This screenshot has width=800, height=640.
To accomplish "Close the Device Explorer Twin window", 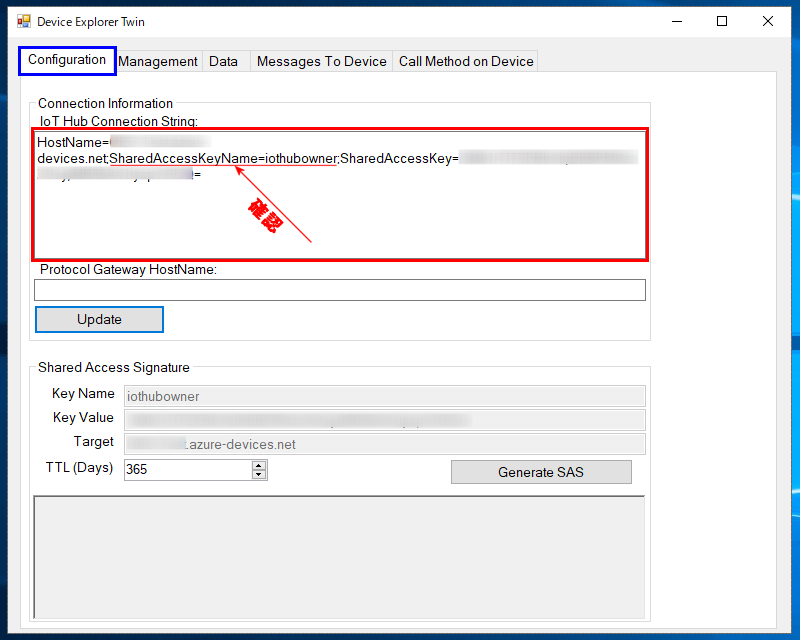I will (767, 21).
